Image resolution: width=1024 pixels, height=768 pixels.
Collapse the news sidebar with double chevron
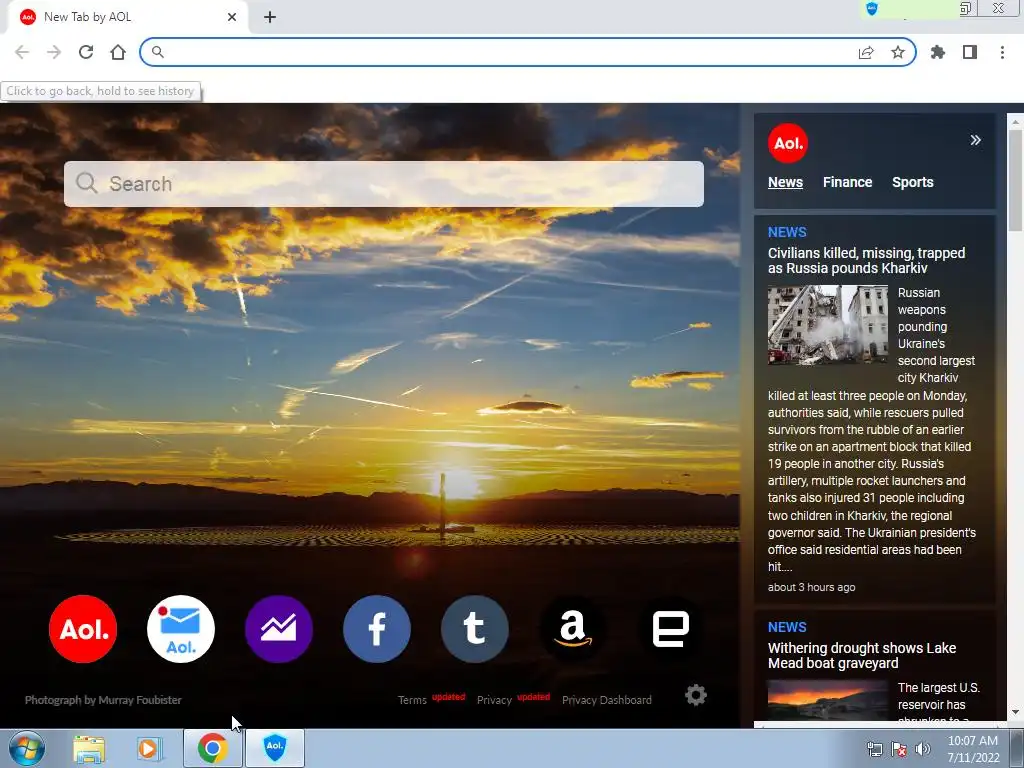click(x=975, y=140)
